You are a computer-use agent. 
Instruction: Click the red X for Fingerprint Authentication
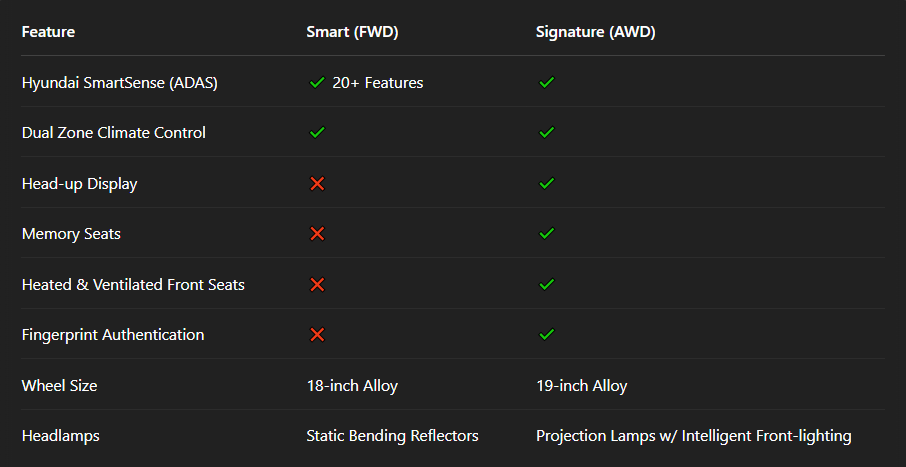click(317, 335)
